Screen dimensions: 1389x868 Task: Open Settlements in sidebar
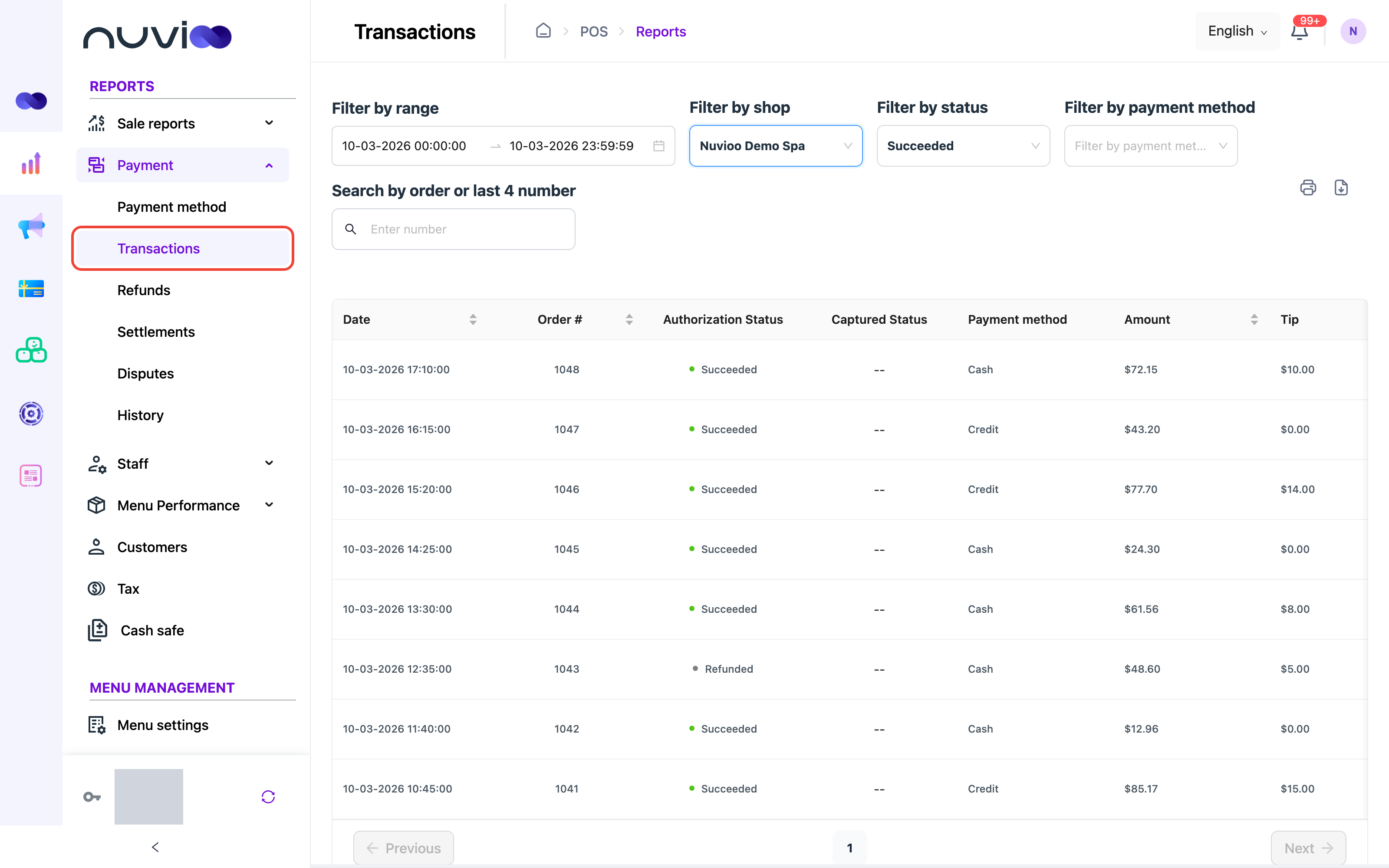pos(156,332)
